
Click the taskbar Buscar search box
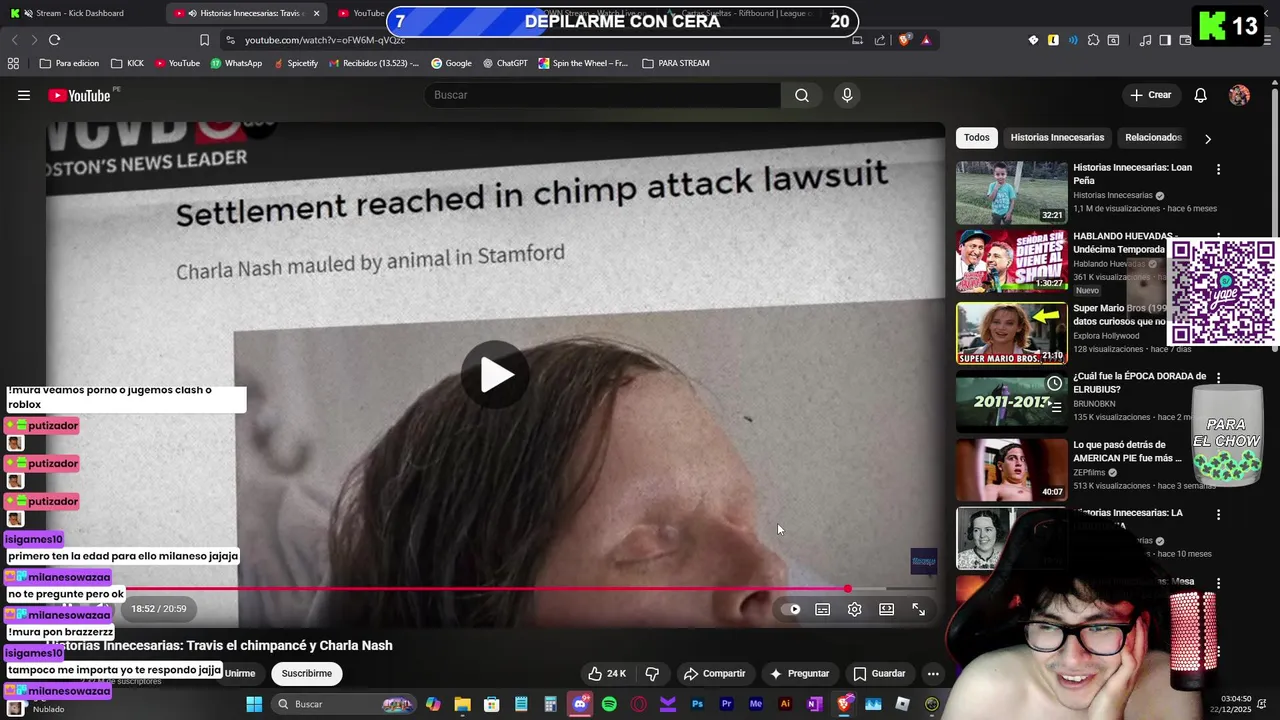point(345,704)
